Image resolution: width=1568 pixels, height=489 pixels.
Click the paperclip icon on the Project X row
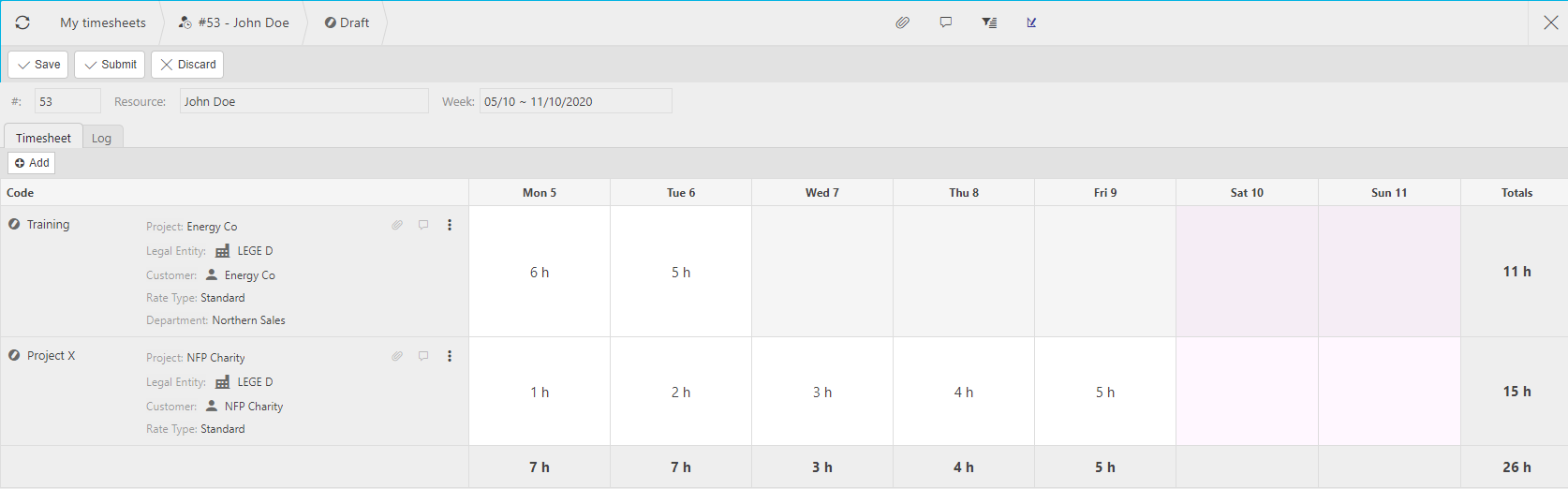click(x=397, y=356)
